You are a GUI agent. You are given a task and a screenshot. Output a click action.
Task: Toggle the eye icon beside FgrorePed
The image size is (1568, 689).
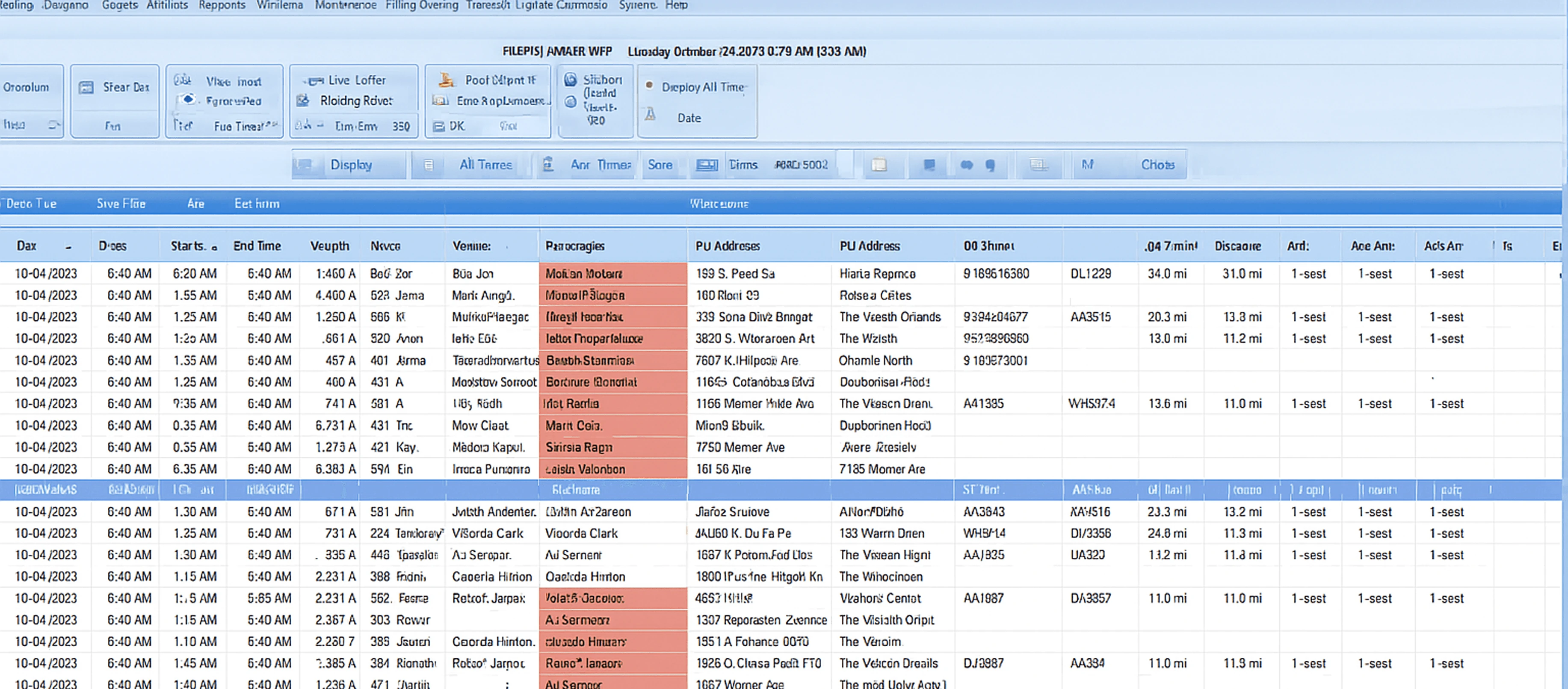(x=189, y=100)
